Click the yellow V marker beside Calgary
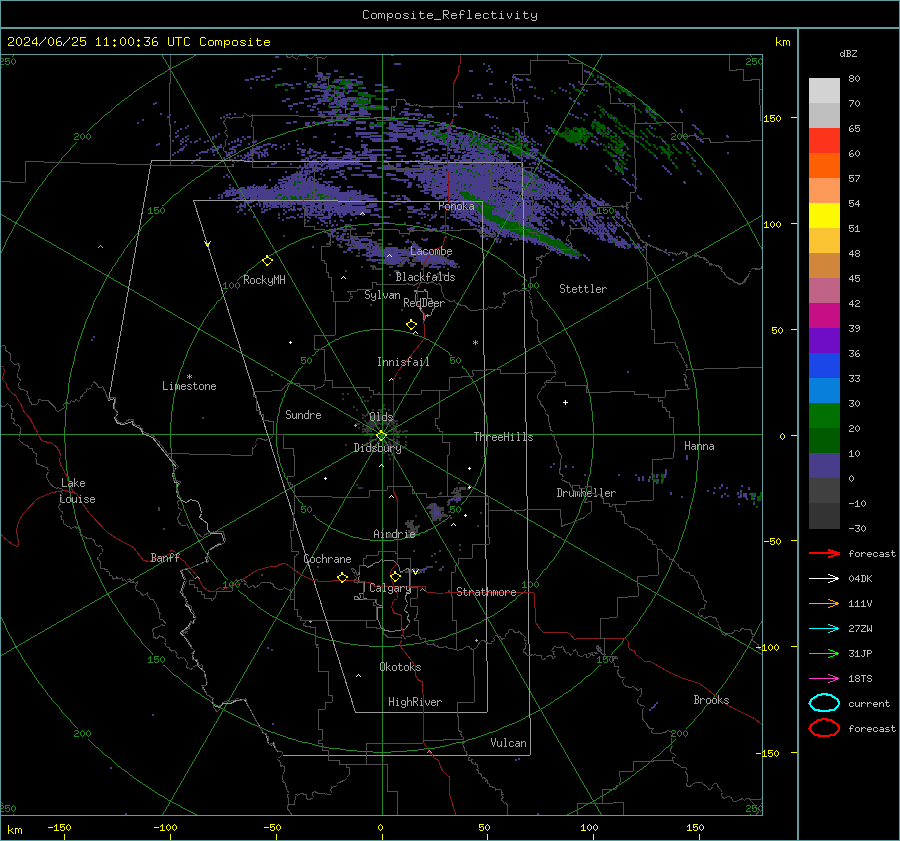 tap(415, 572)
